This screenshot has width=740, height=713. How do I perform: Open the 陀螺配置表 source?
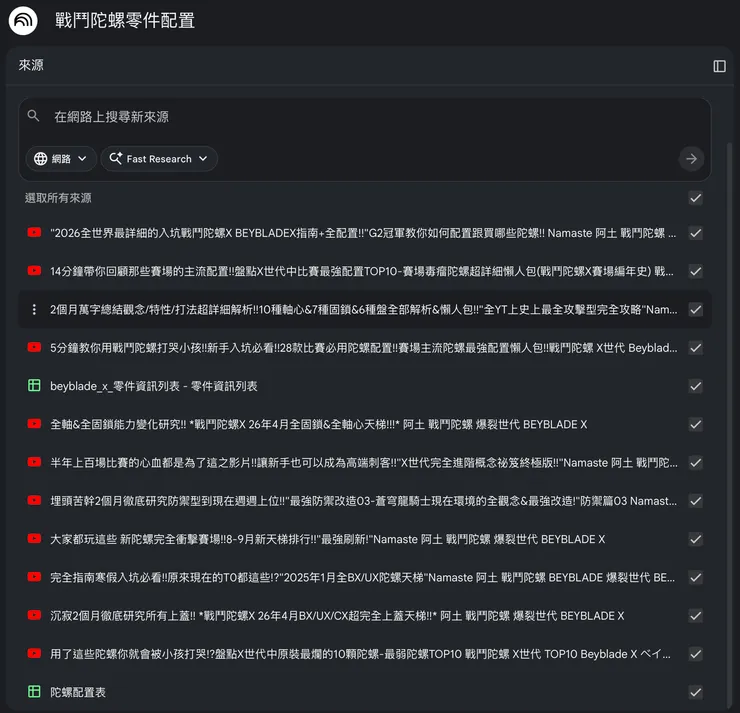point(78,692)
